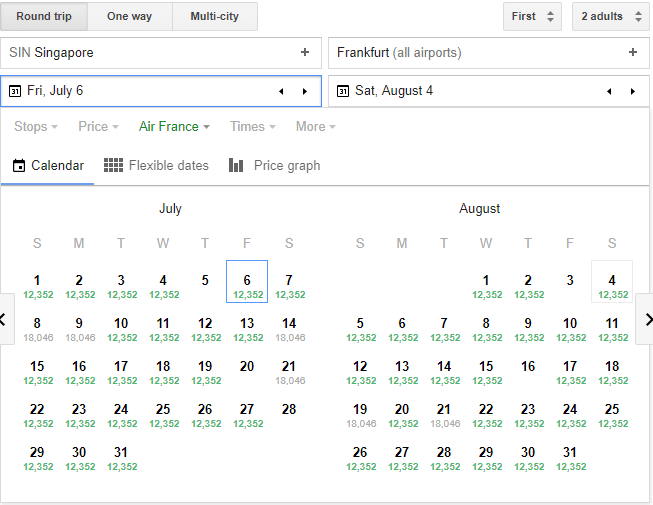This screenshot has height=505, width=653.
Task: Move return date forward one day
Action: tap(633, 91)
